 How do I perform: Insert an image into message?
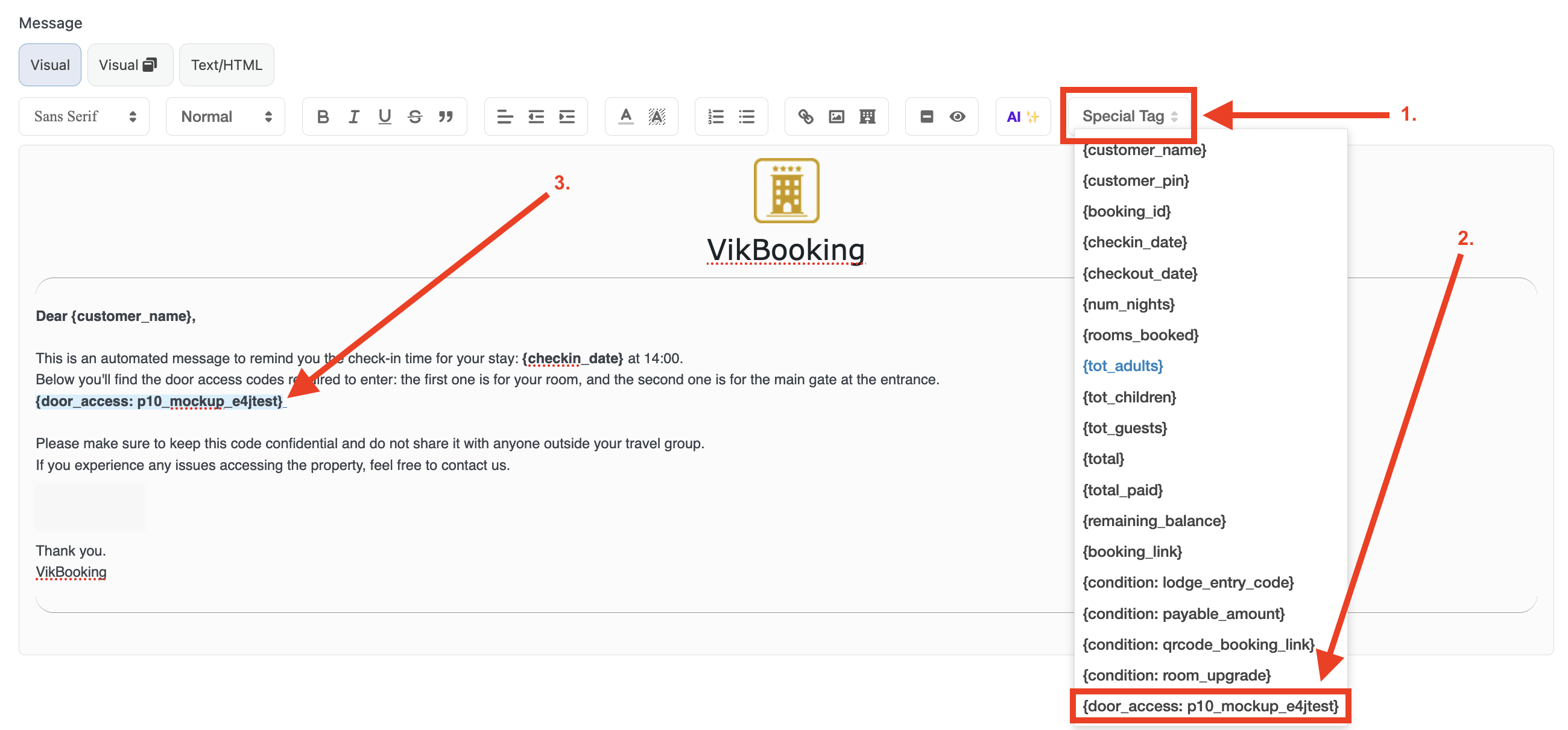pos(836,116)
